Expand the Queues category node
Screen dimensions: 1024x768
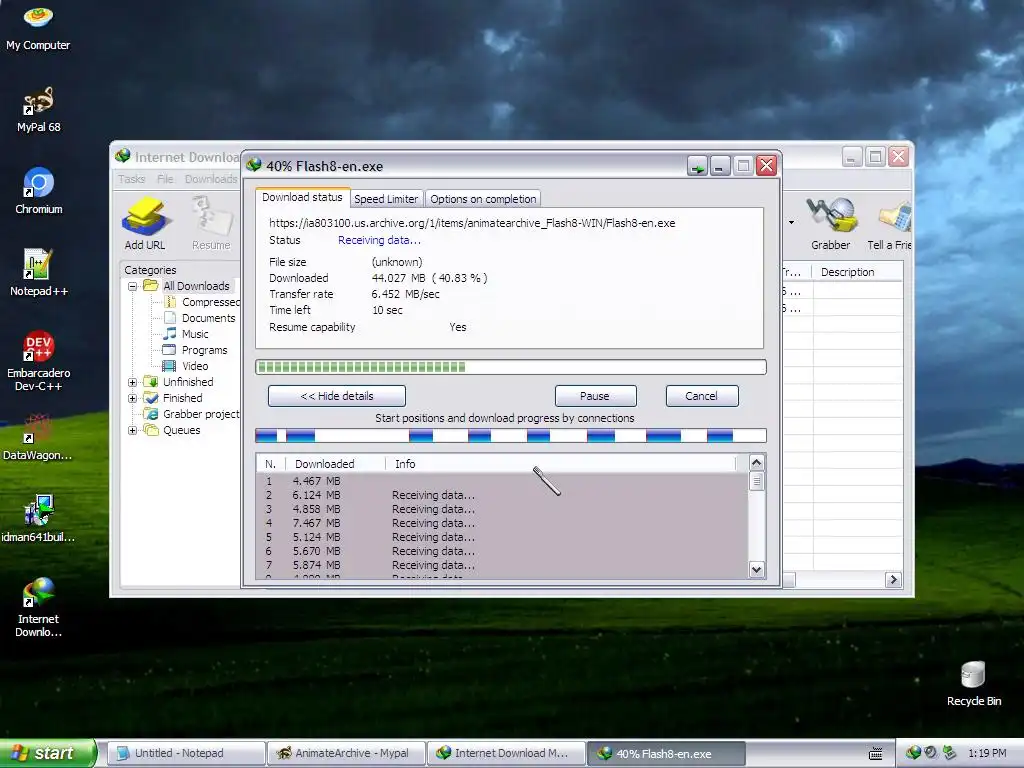click(x=133, y=430)
